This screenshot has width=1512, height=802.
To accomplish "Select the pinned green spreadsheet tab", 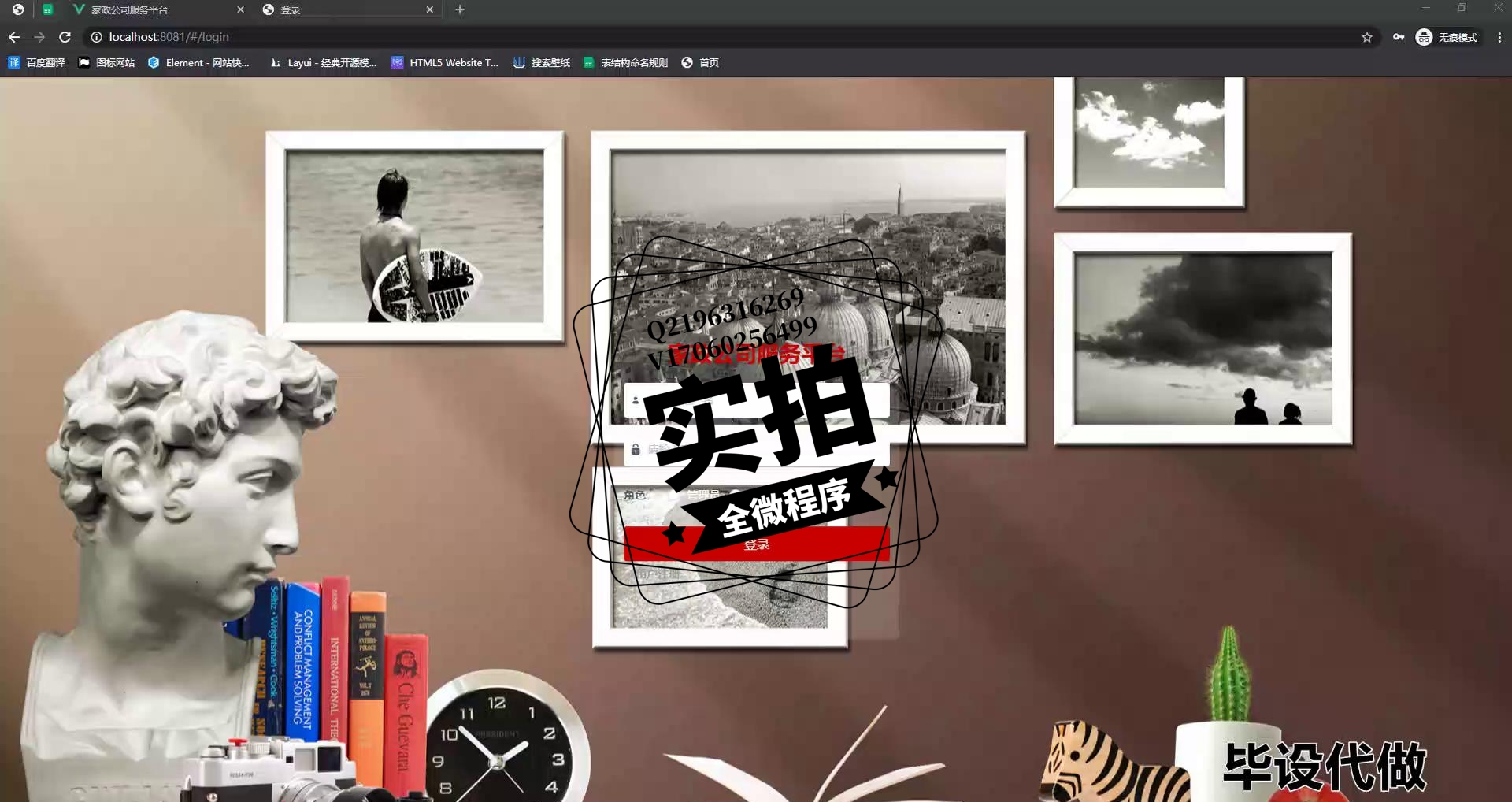I will coord(48,9).
